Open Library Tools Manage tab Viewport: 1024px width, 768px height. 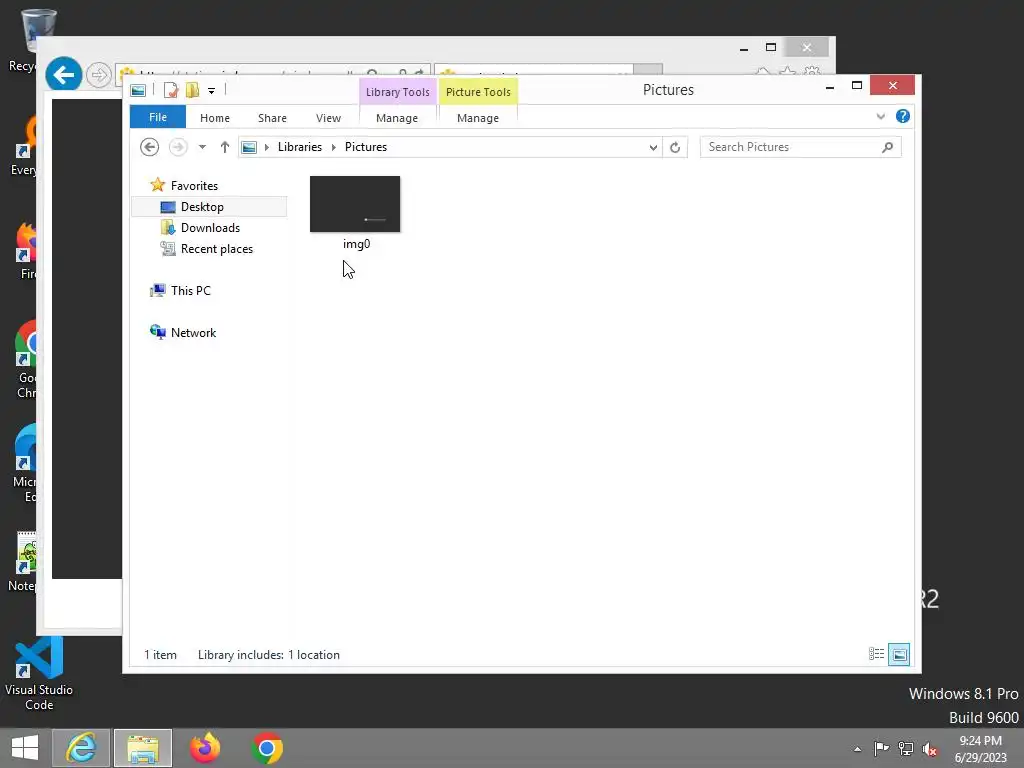pos(397,118)
